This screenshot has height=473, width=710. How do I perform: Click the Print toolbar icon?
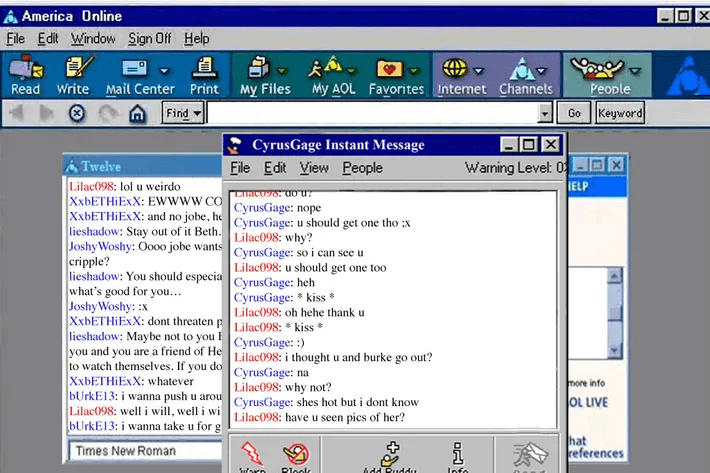point(204,75)
